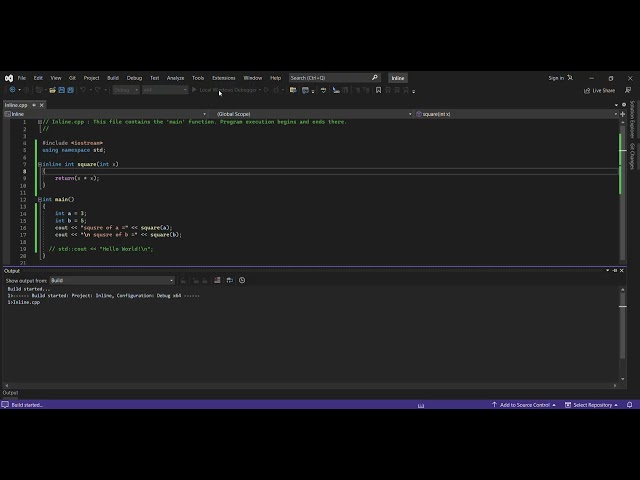Collapse the main function outline
640x480 pixels.
(40, 200)
